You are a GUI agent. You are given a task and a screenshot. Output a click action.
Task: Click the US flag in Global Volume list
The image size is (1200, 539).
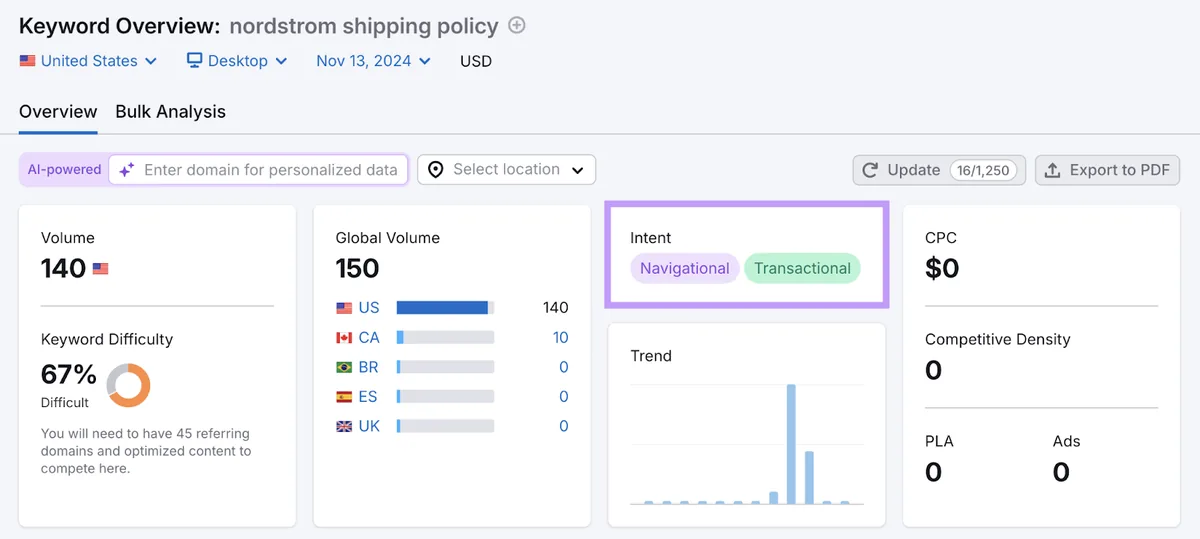[x=344, y=308]
